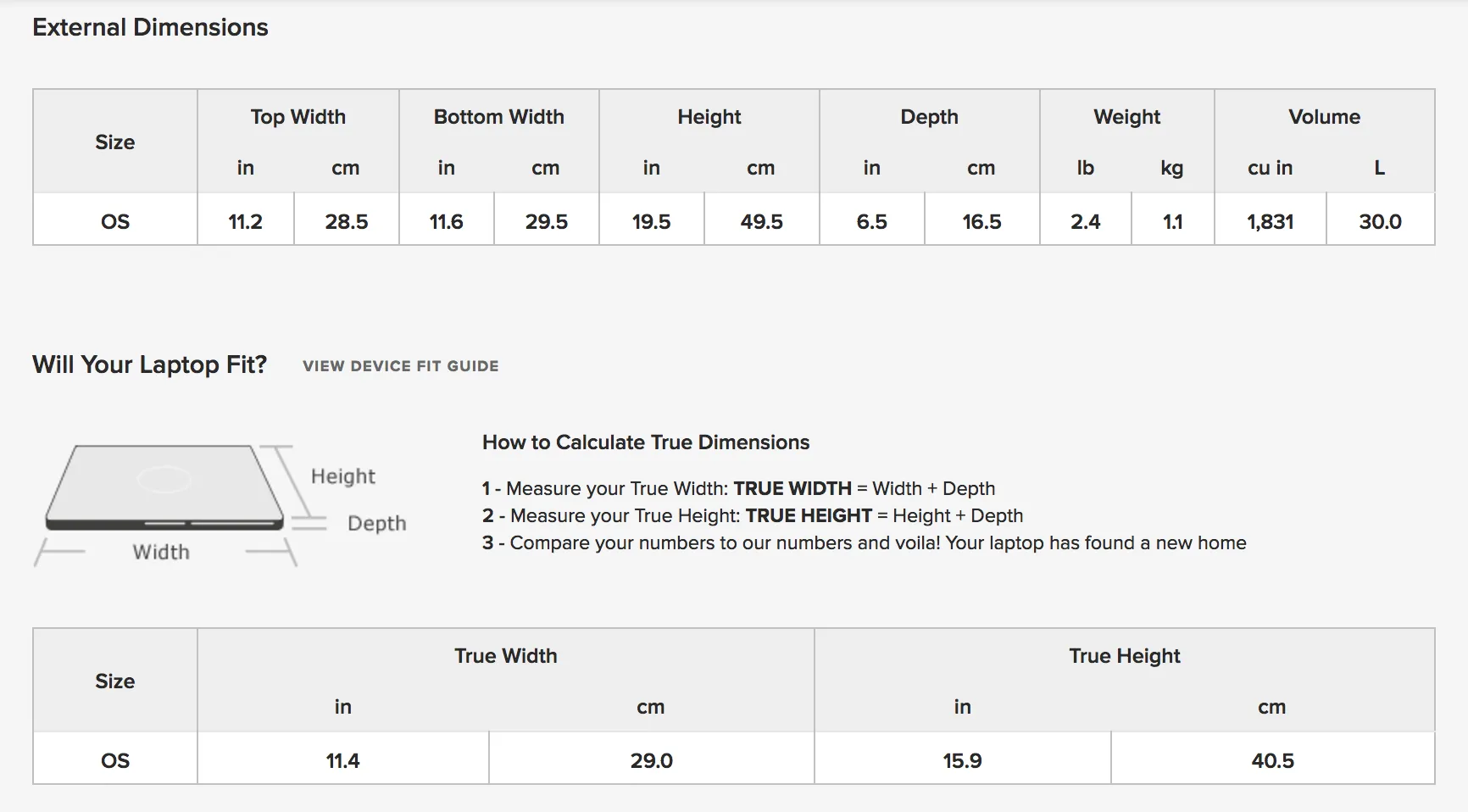The height and width of the screenshot is (812, 1468).
Task: Click the True Width column header
Action: click(x=506, y=656)
